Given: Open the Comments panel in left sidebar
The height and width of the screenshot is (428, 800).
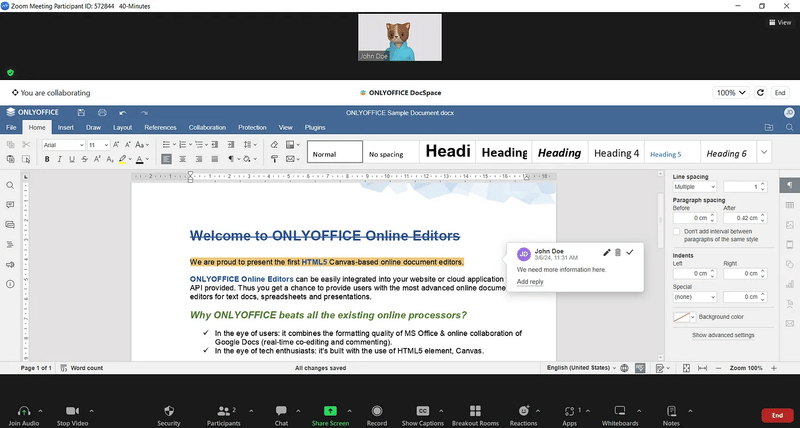Looking at the screenshot, I should pos(10,205).
